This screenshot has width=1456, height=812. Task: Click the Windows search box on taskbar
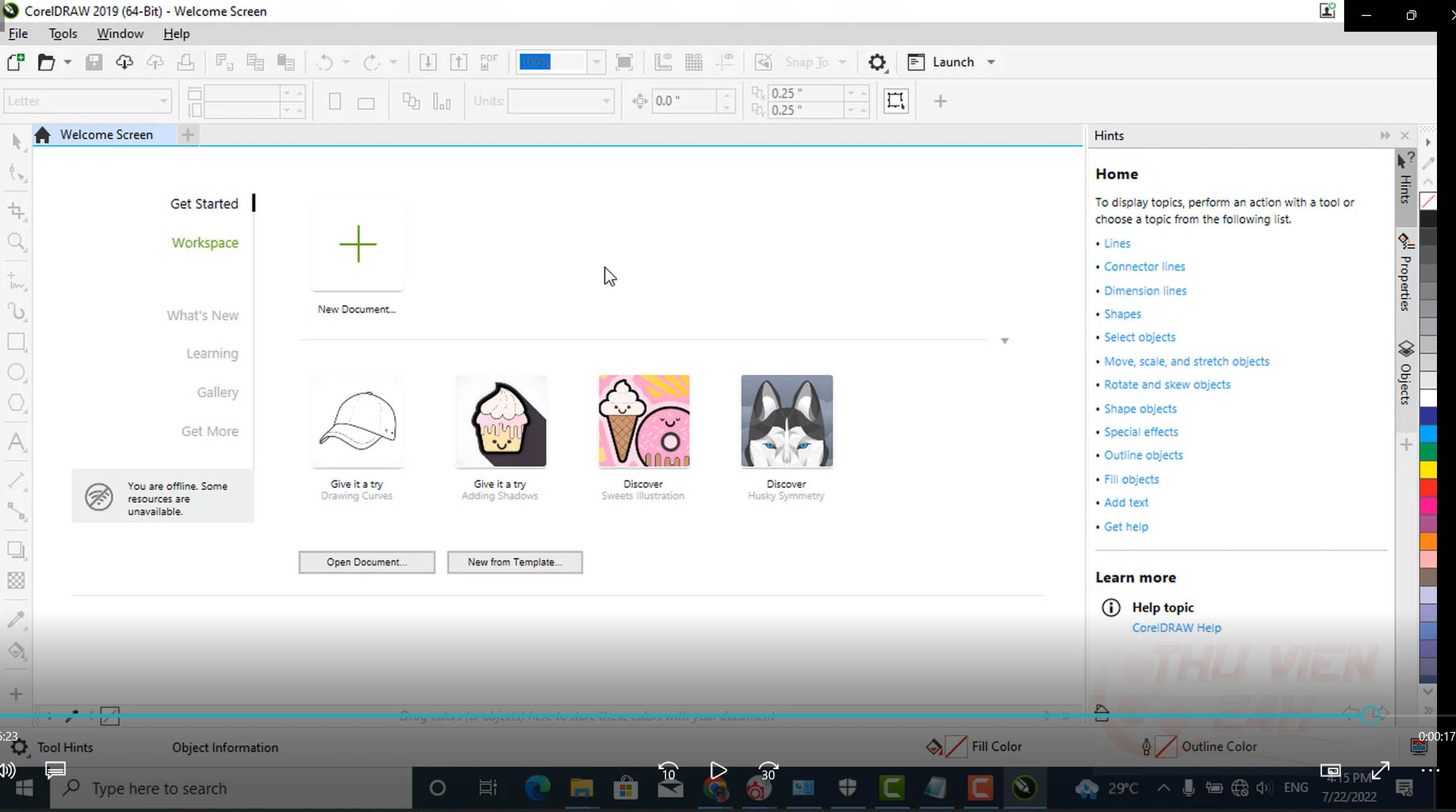tap(230, 788)
